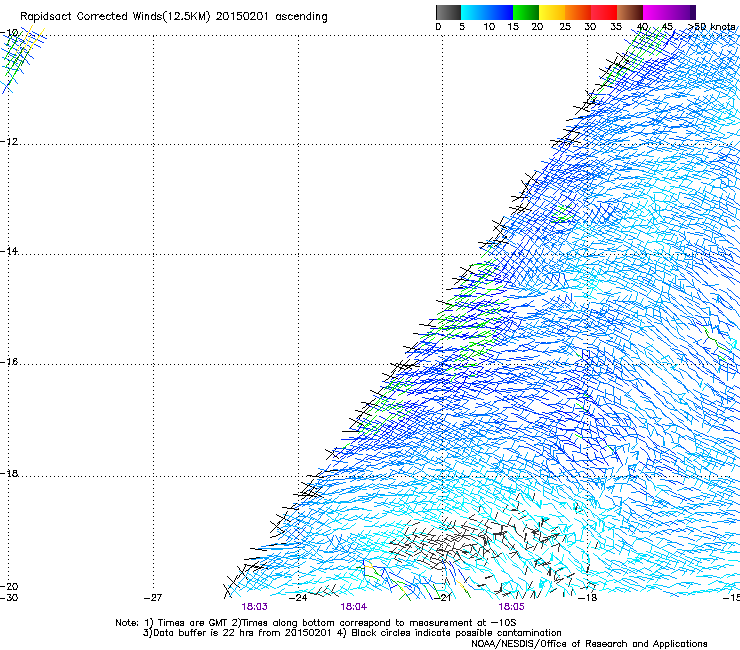Click the NOAA/NESDIS credit line
Image resolution: width=740 pixels, height=650 pixels.
[589, 644]
